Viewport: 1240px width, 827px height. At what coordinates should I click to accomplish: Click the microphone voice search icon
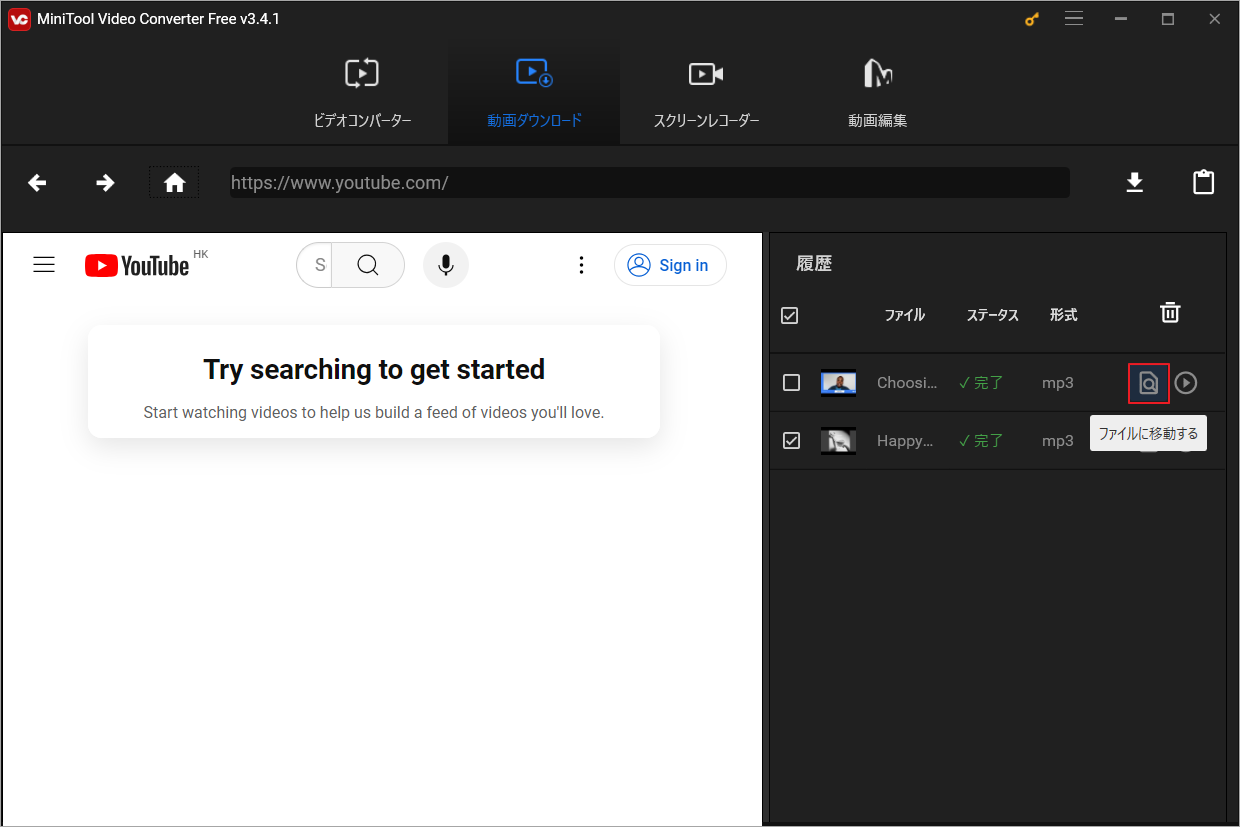click(446, 265)
